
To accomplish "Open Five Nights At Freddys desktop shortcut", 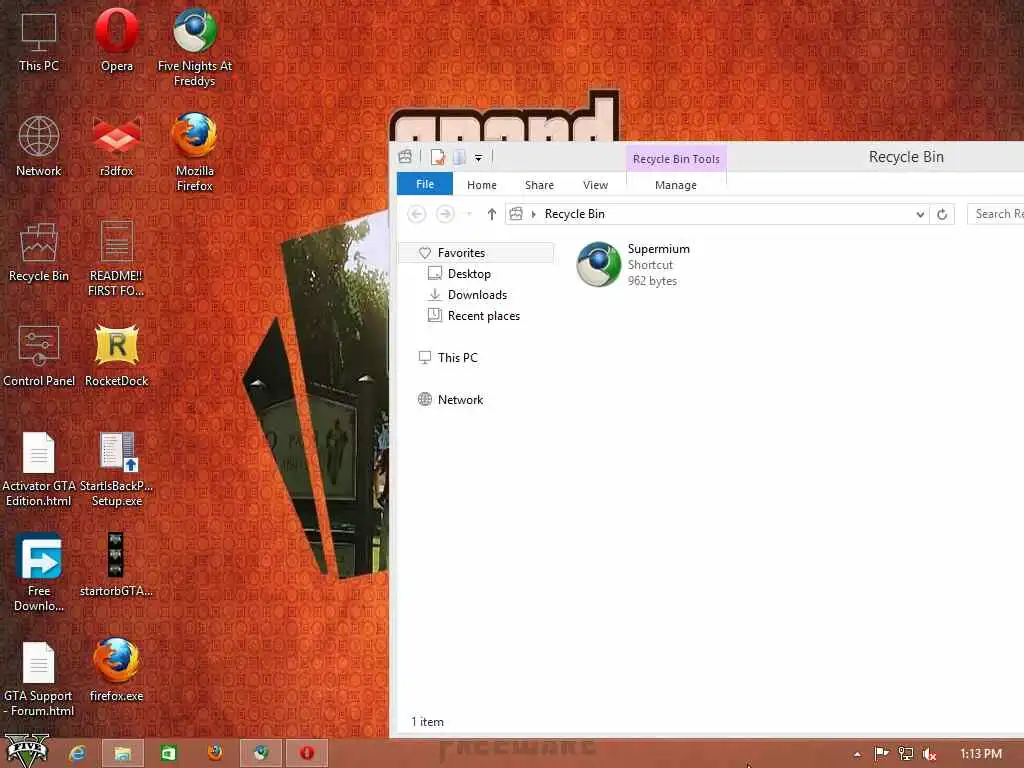I will (195, 48).
